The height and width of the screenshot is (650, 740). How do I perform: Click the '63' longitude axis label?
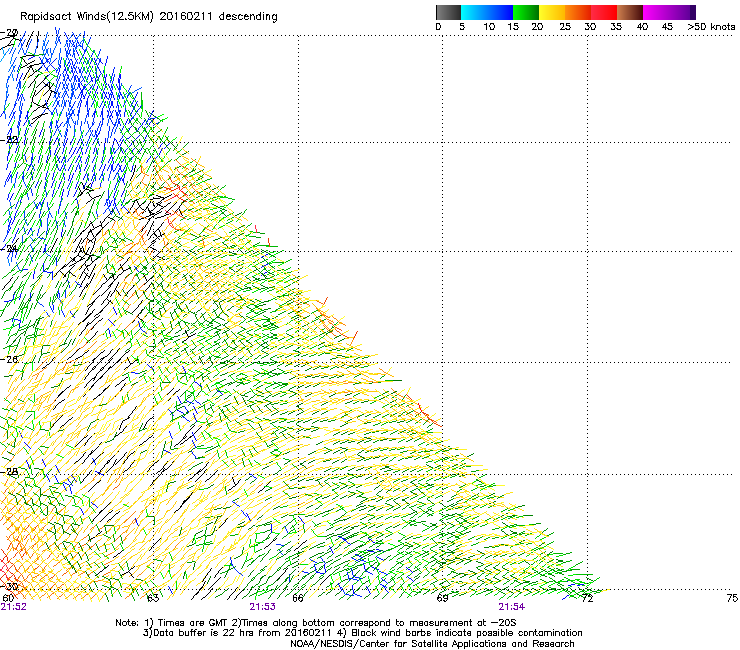pyautogui.click(x=153, y=599)
